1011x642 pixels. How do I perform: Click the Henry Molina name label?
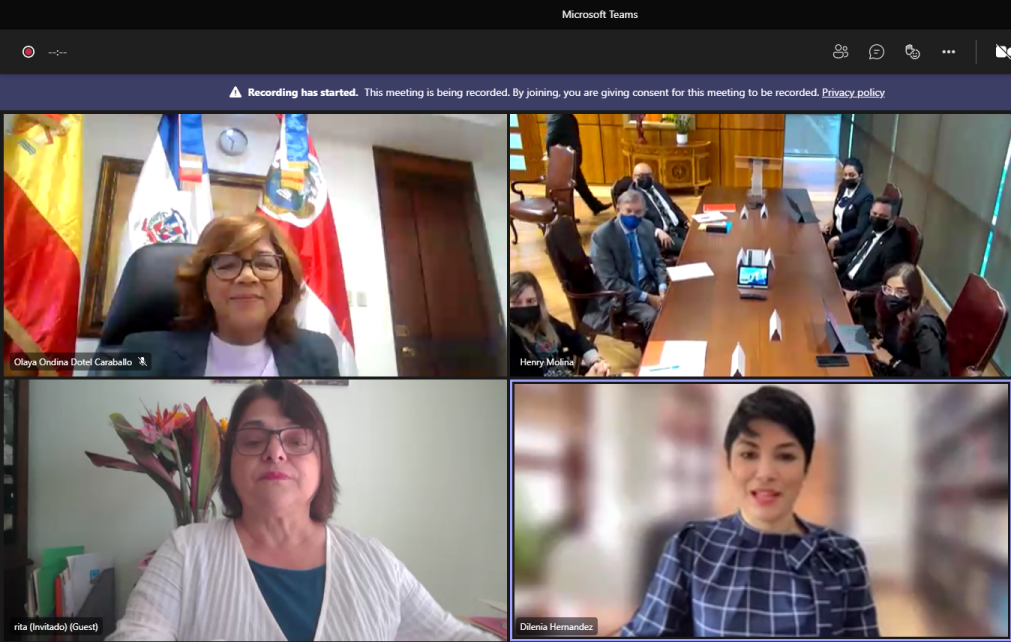(x=547, y=362)
